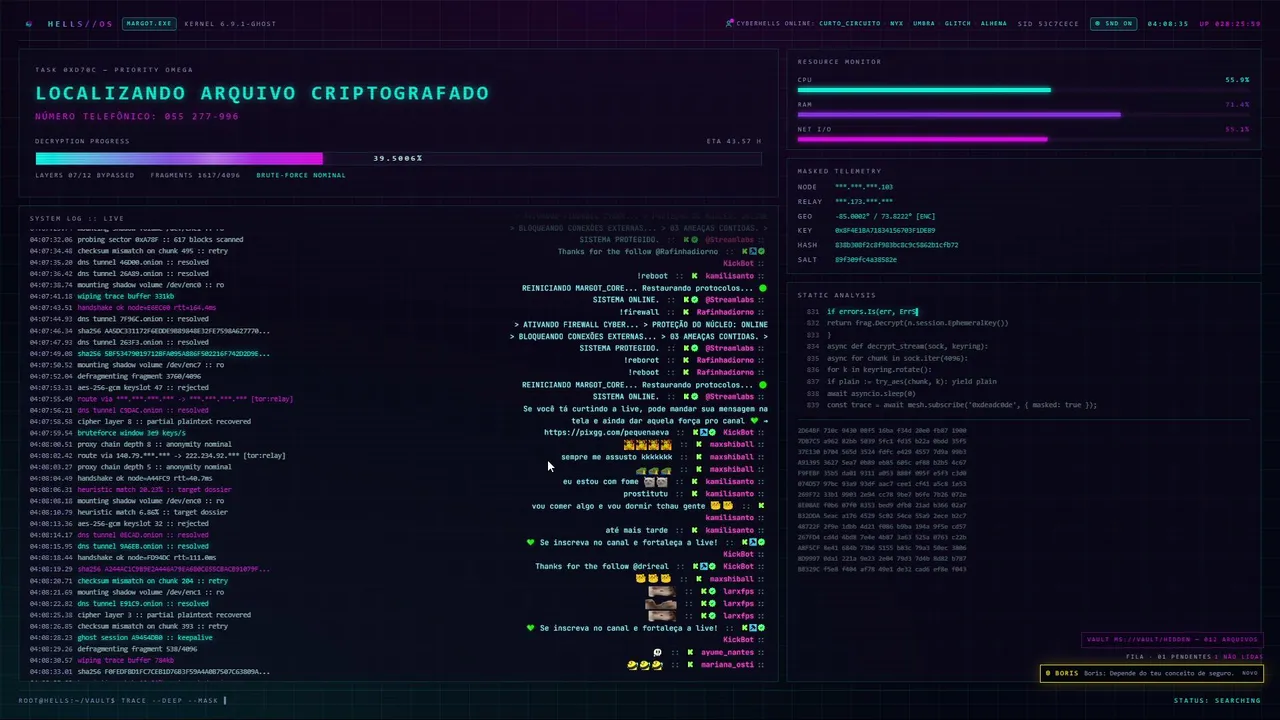Click 'ghost session A9454DB0 :: keepalive' log
Screen dimensions: 1280x720
(121, 637)
